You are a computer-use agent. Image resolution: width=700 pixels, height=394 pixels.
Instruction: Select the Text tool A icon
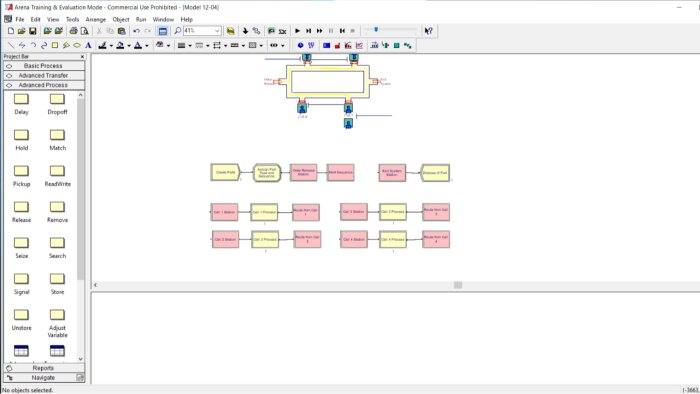[88, 45]
